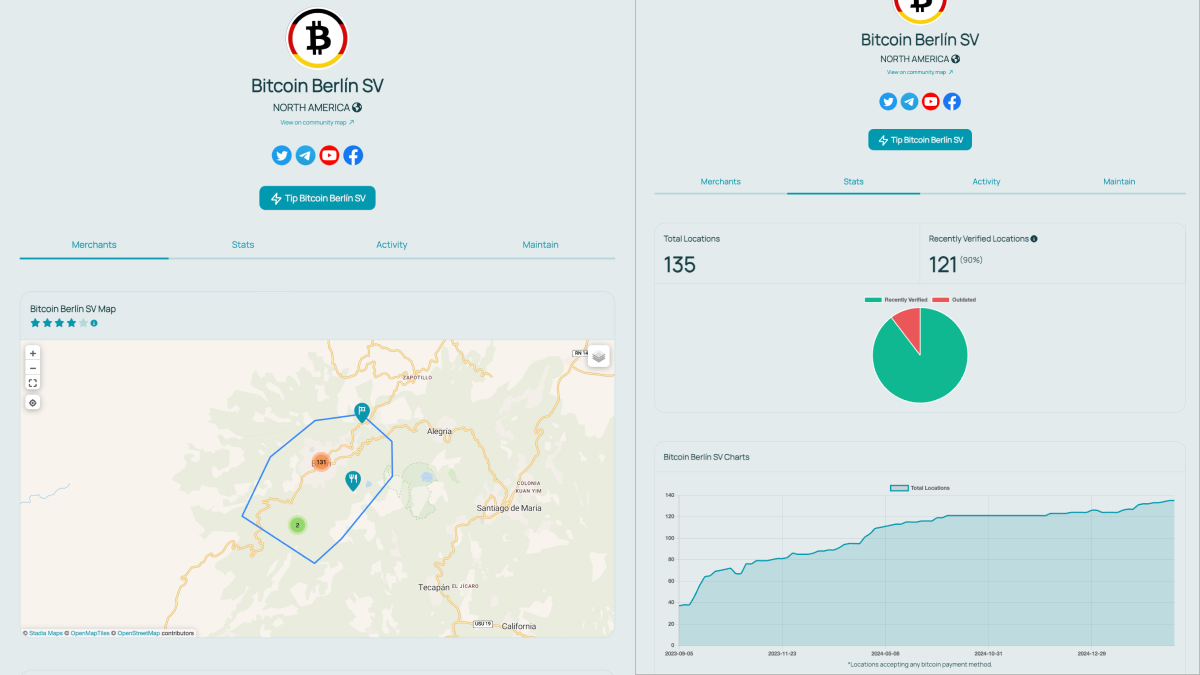Click info icon beside Recently Verified Locations

(1034, 239)
